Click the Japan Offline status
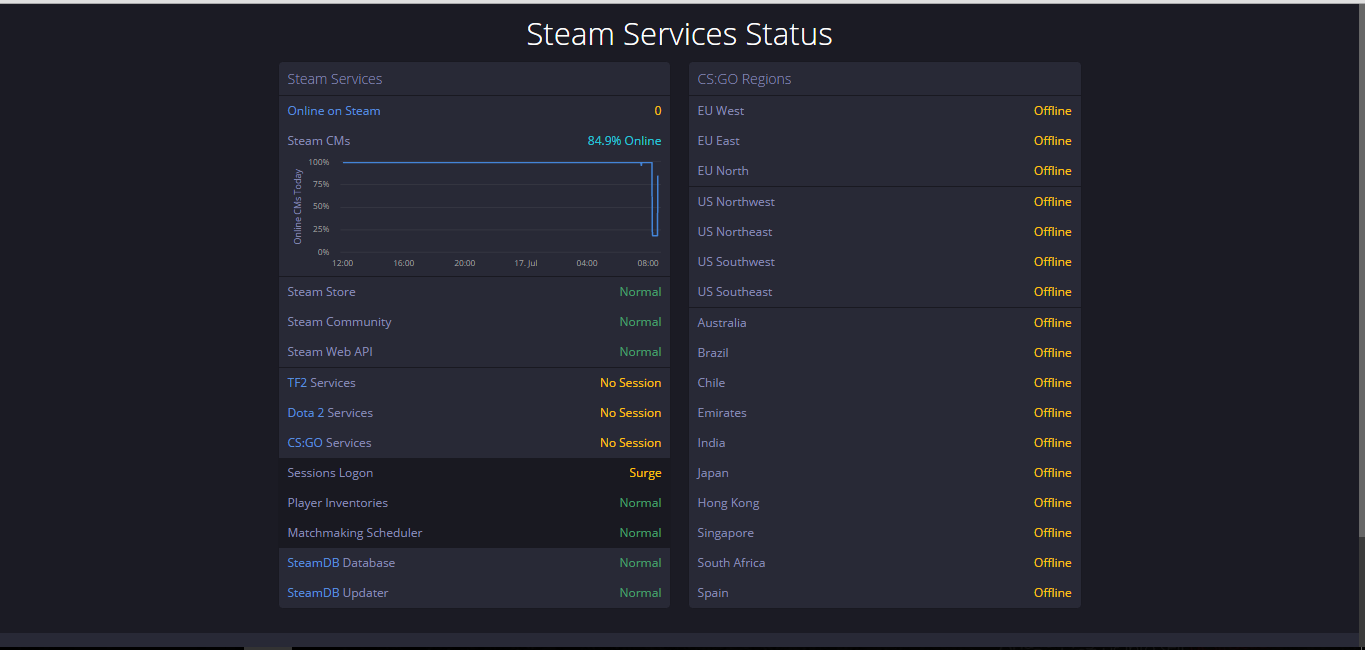Viewport: 1365px width, 650px height. point(1053,473)
